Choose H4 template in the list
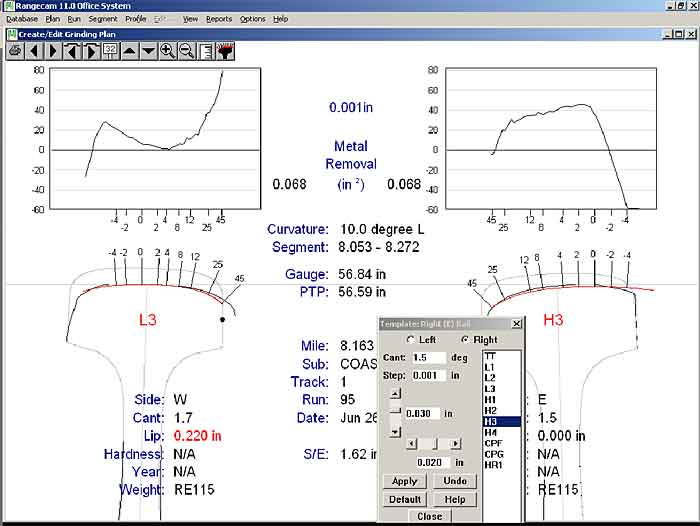The height and width of the screenshot is (526, 700). click(490, 432)
